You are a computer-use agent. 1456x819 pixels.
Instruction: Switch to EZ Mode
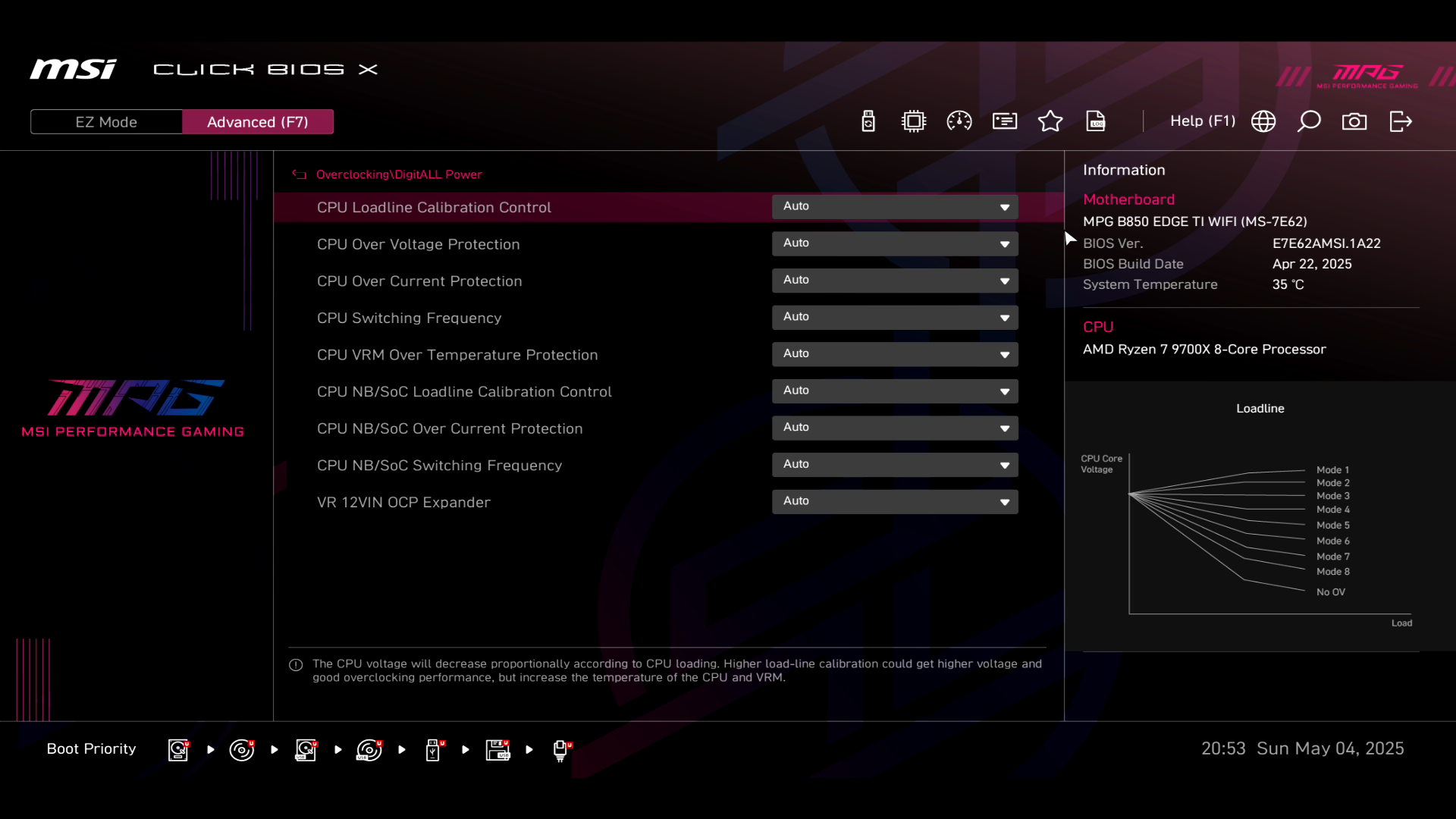(106, 122)
